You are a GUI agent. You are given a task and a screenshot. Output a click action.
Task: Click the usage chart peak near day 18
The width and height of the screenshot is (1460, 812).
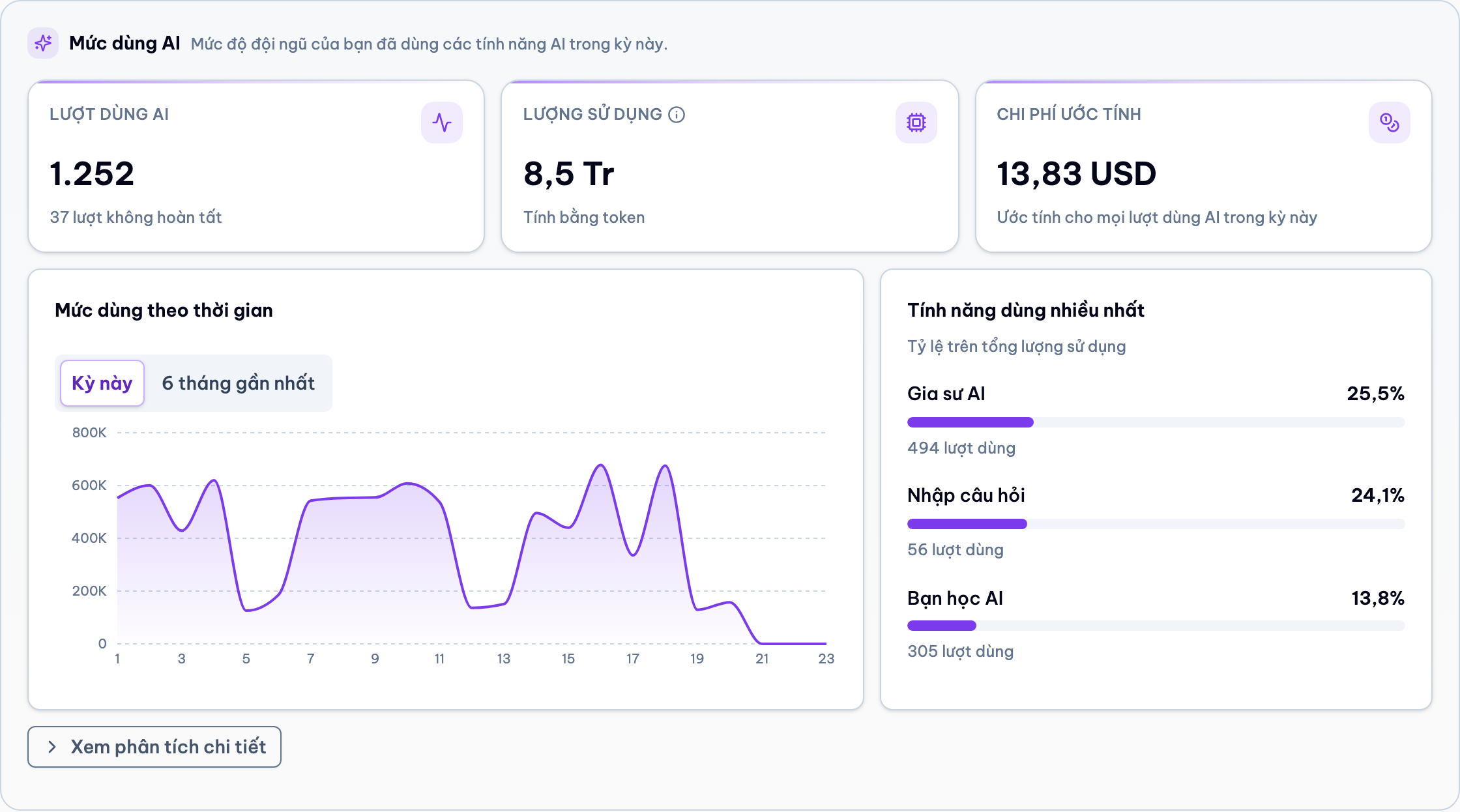[x=665, y=466]
